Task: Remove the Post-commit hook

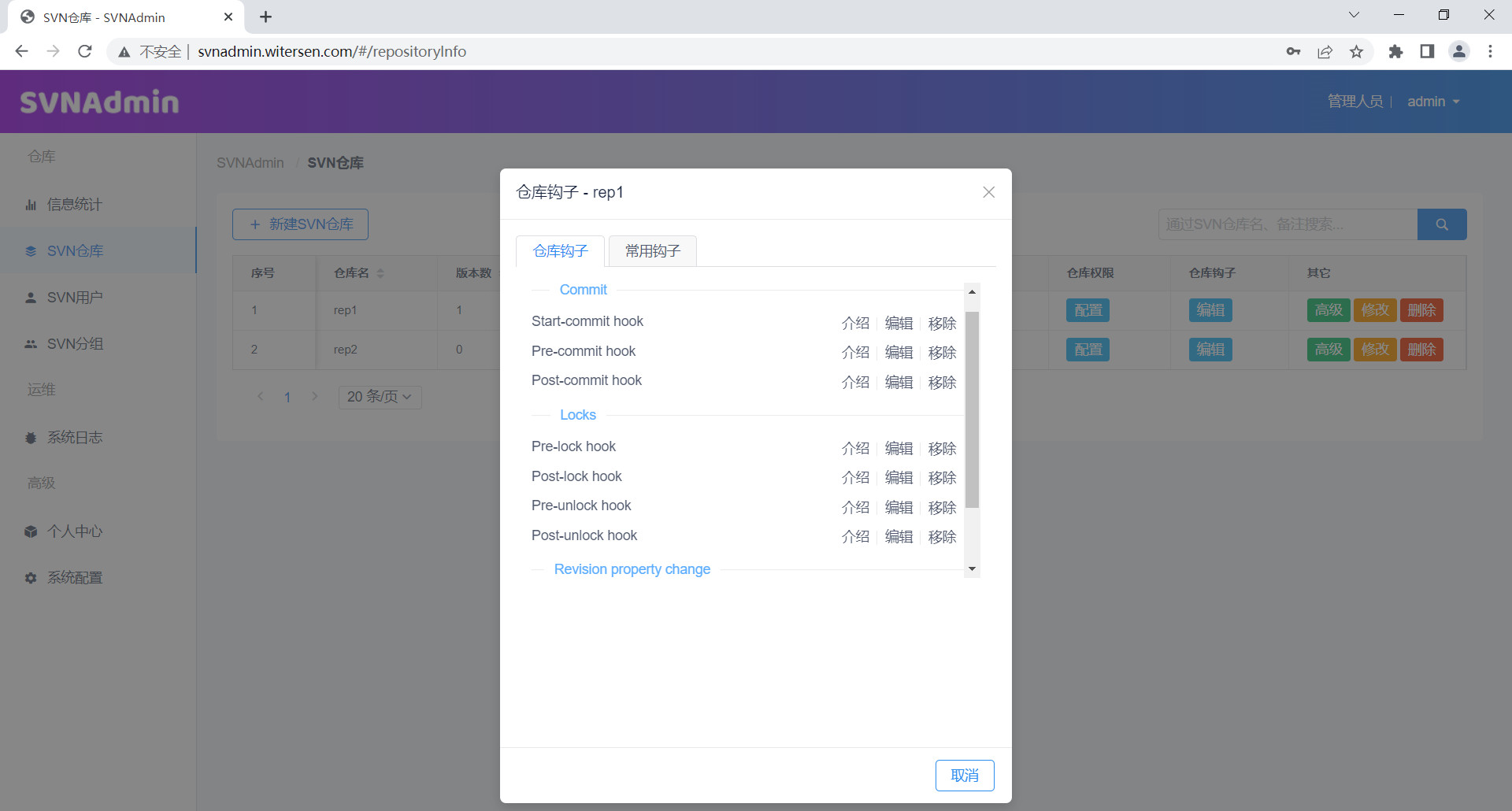Action: [x=942, y=382]
